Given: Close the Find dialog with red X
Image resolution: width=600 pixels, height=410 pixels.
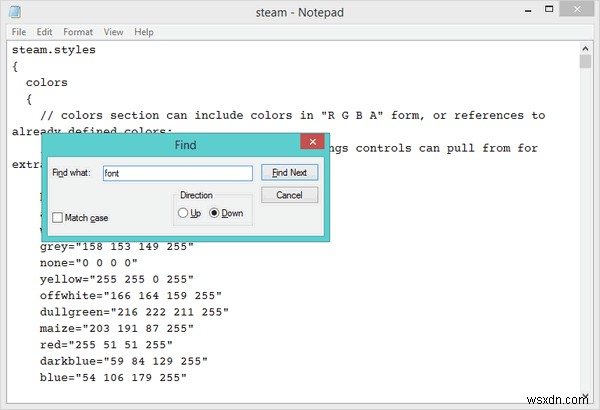Looking at the screenshot, I should (x=313, y=142).
